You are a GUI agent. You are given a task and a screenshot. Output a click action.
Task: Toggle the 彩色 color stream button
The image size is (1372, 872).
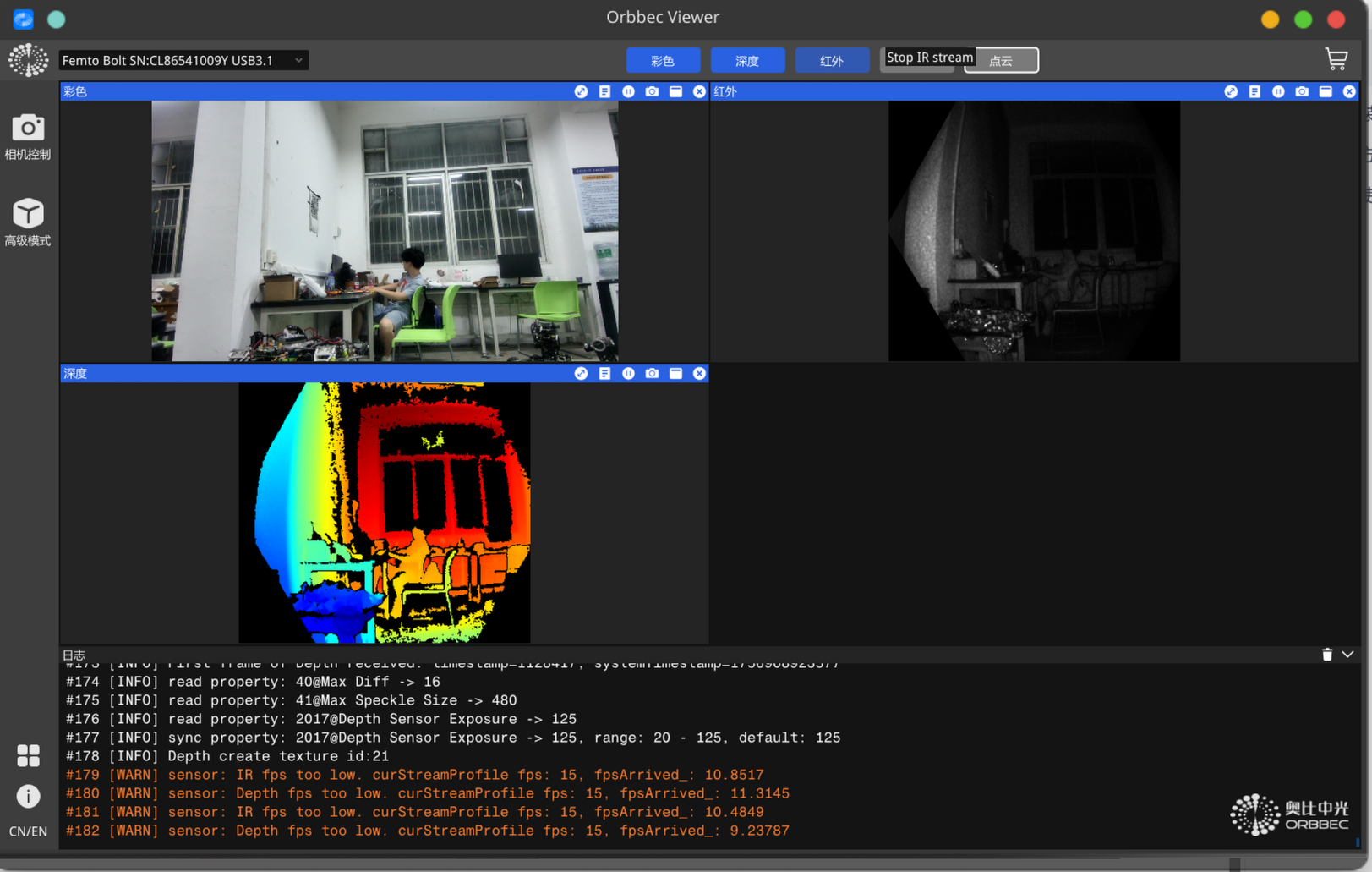point(663,61)
